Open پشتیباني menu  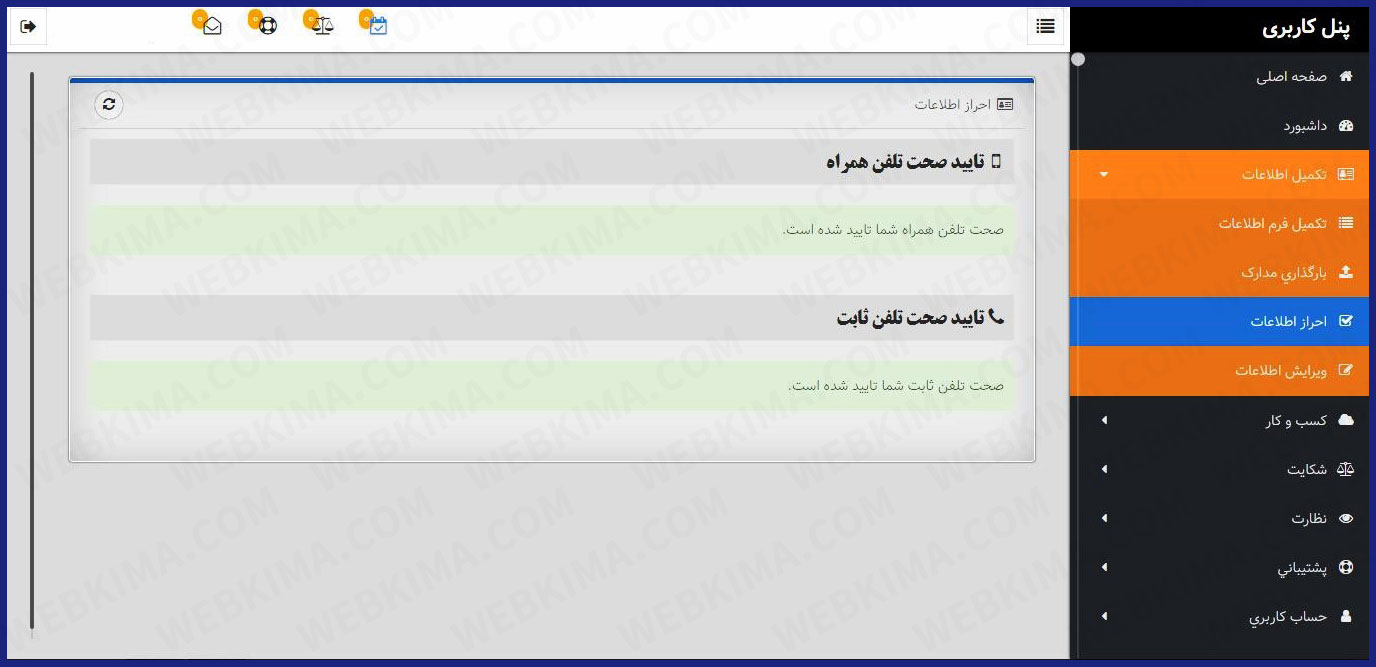click(x=1219, y=567)
